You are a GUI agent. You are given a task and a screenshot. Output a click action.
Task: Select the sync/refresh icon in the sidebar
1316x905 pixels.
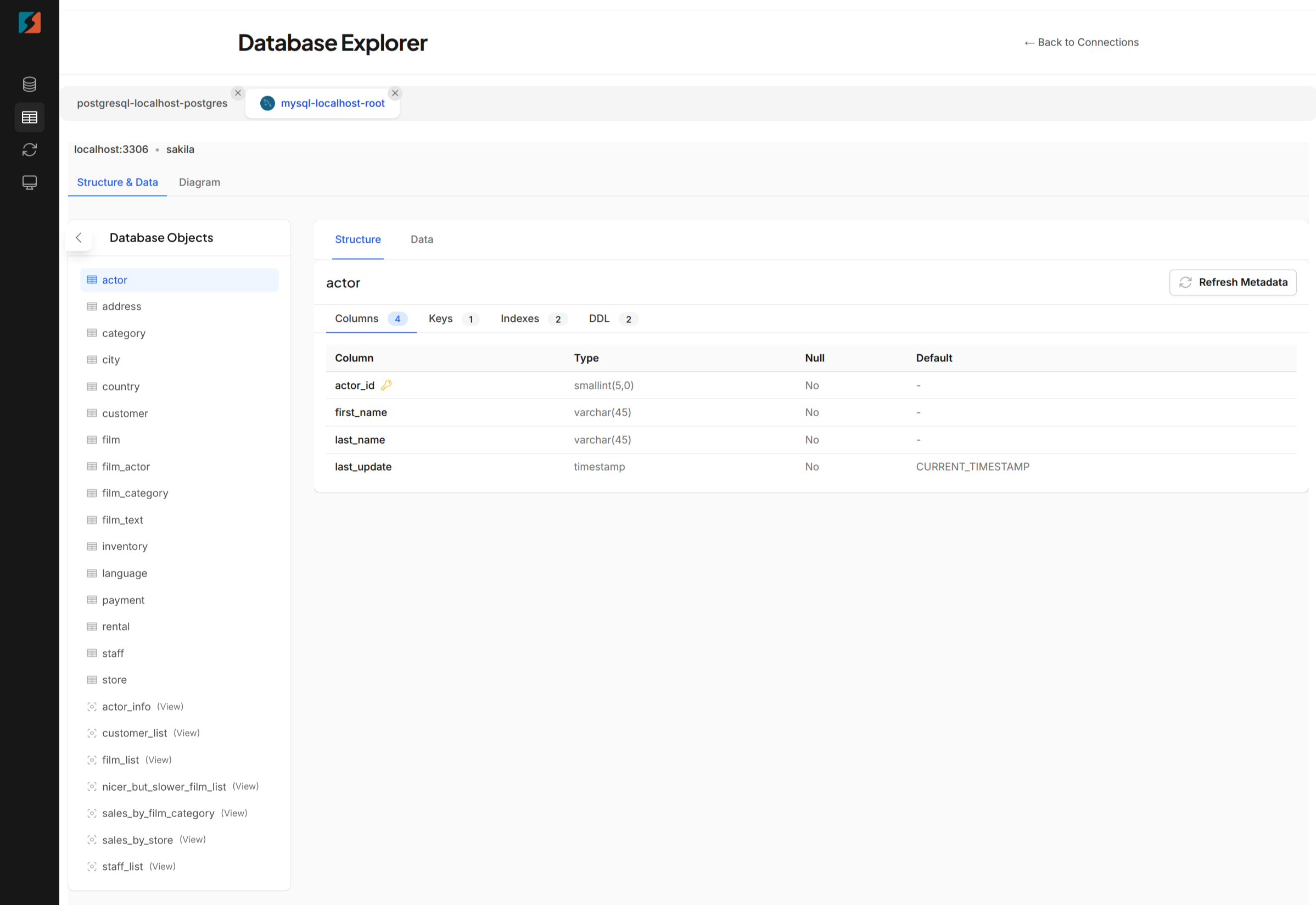click(30, 150)
